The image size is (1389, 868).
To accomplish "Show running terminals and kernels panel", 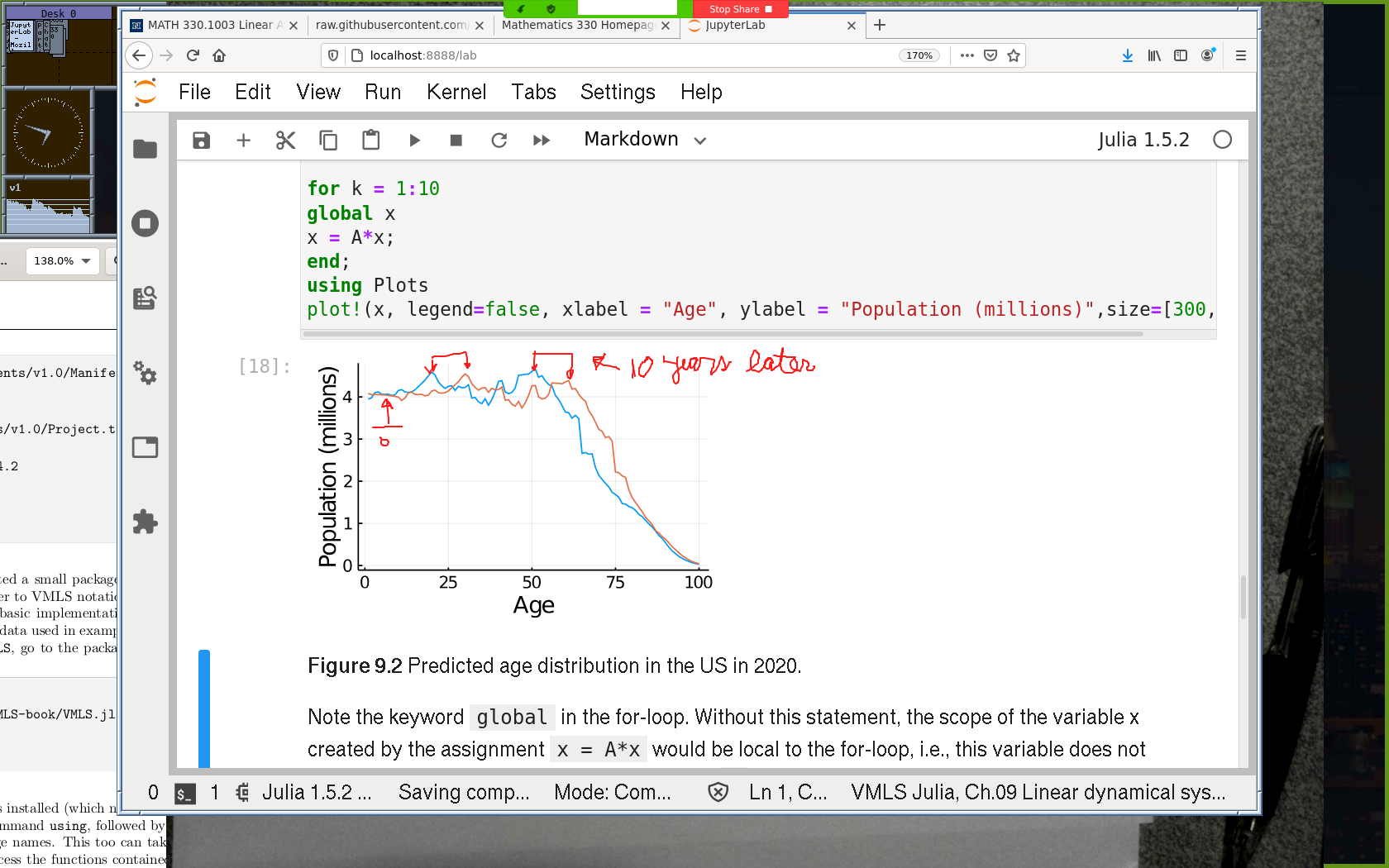I will click(x=146, y=223).
